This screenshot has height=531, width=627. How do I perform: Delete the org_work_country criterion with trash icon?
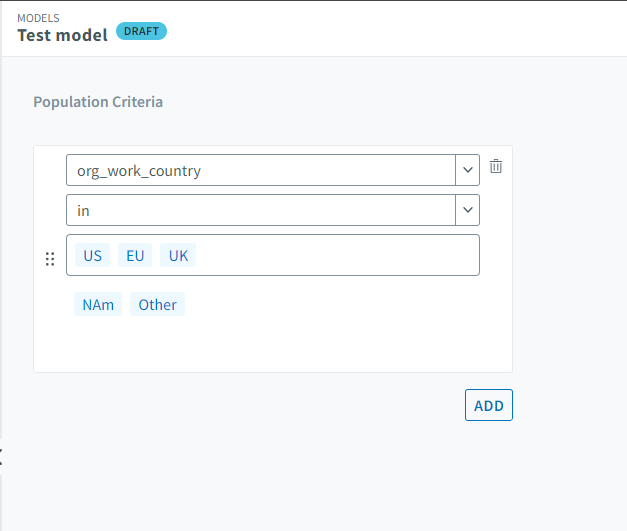[496, 168]
